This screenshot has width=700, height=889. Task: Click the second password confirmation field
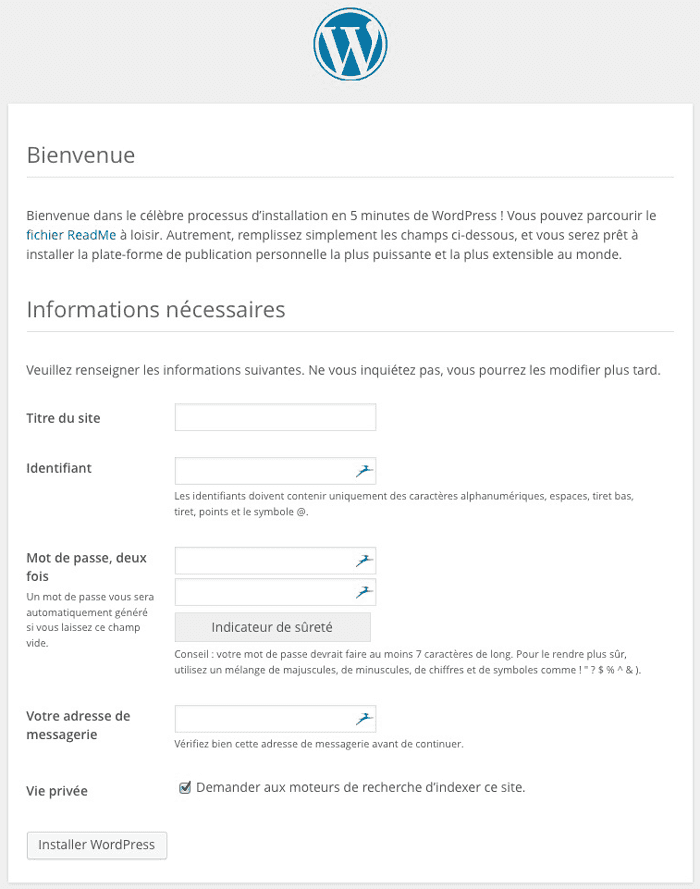pyautogui.click(x=275, y=592)
